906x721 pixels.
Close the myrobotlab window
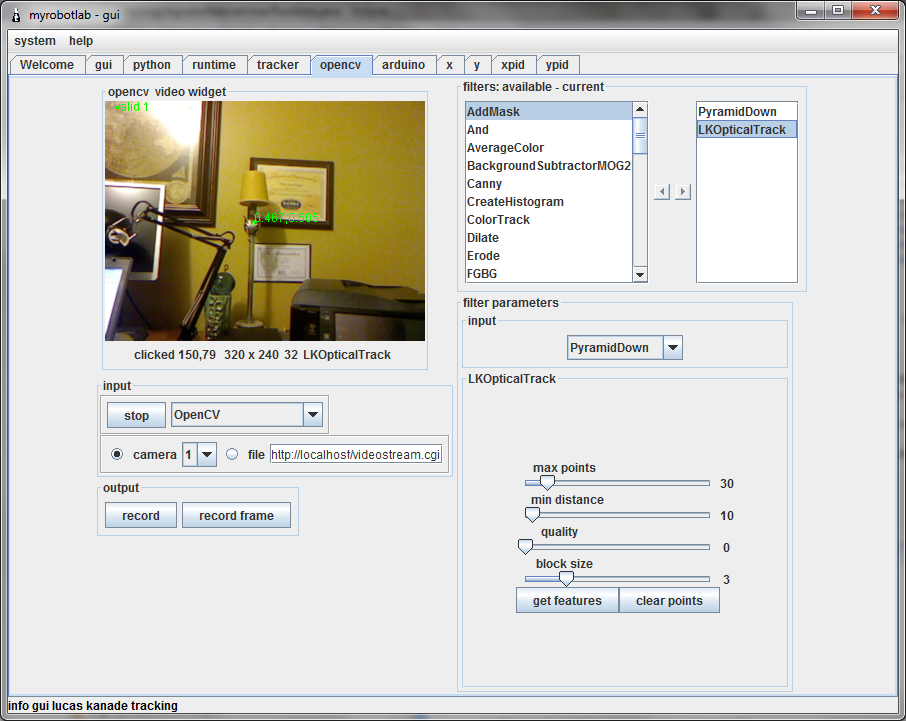[x=875, y=10]
